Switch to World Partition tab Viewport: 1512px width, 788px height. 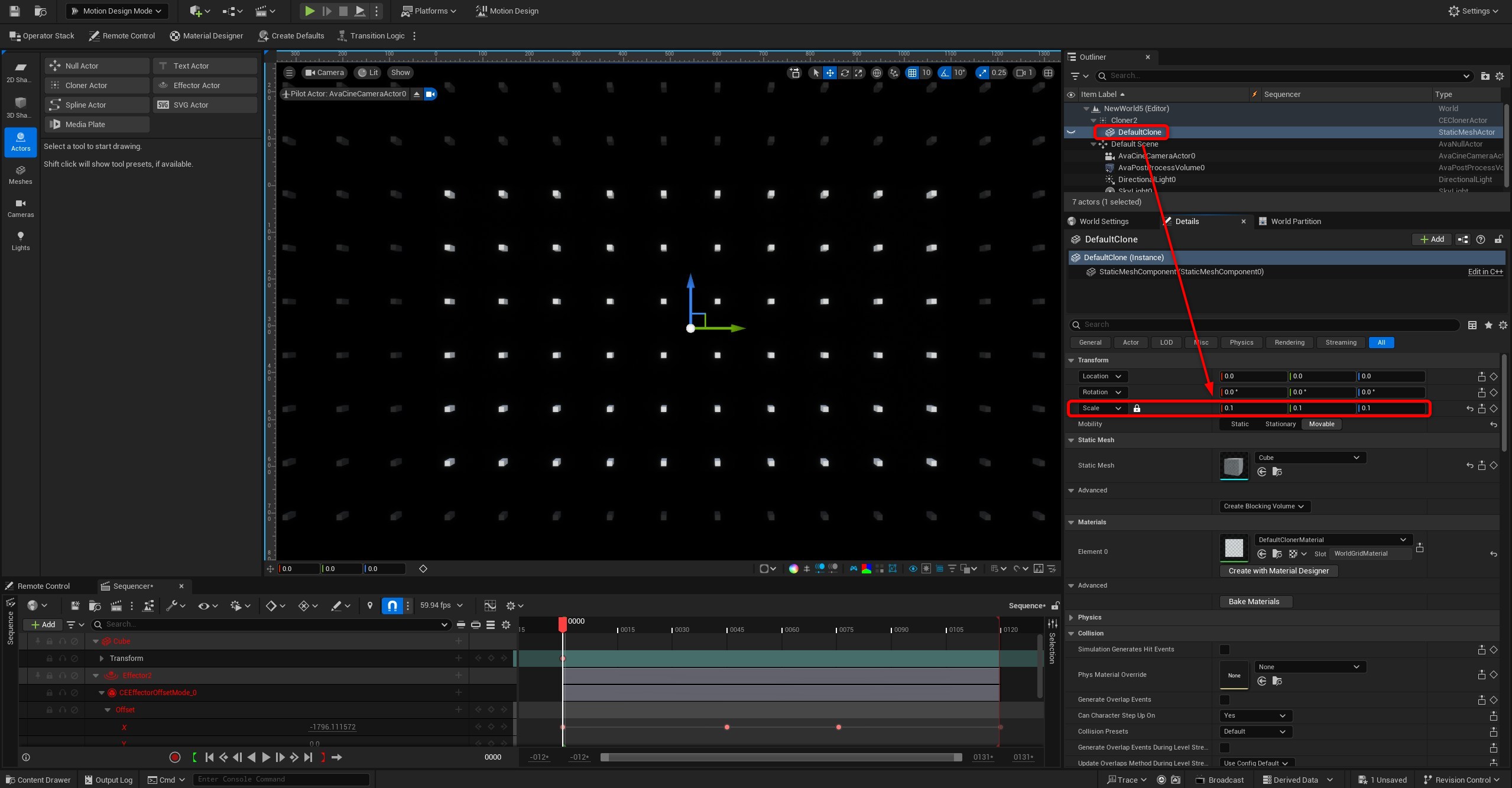pyautogui.click(x=1296, y=222)
